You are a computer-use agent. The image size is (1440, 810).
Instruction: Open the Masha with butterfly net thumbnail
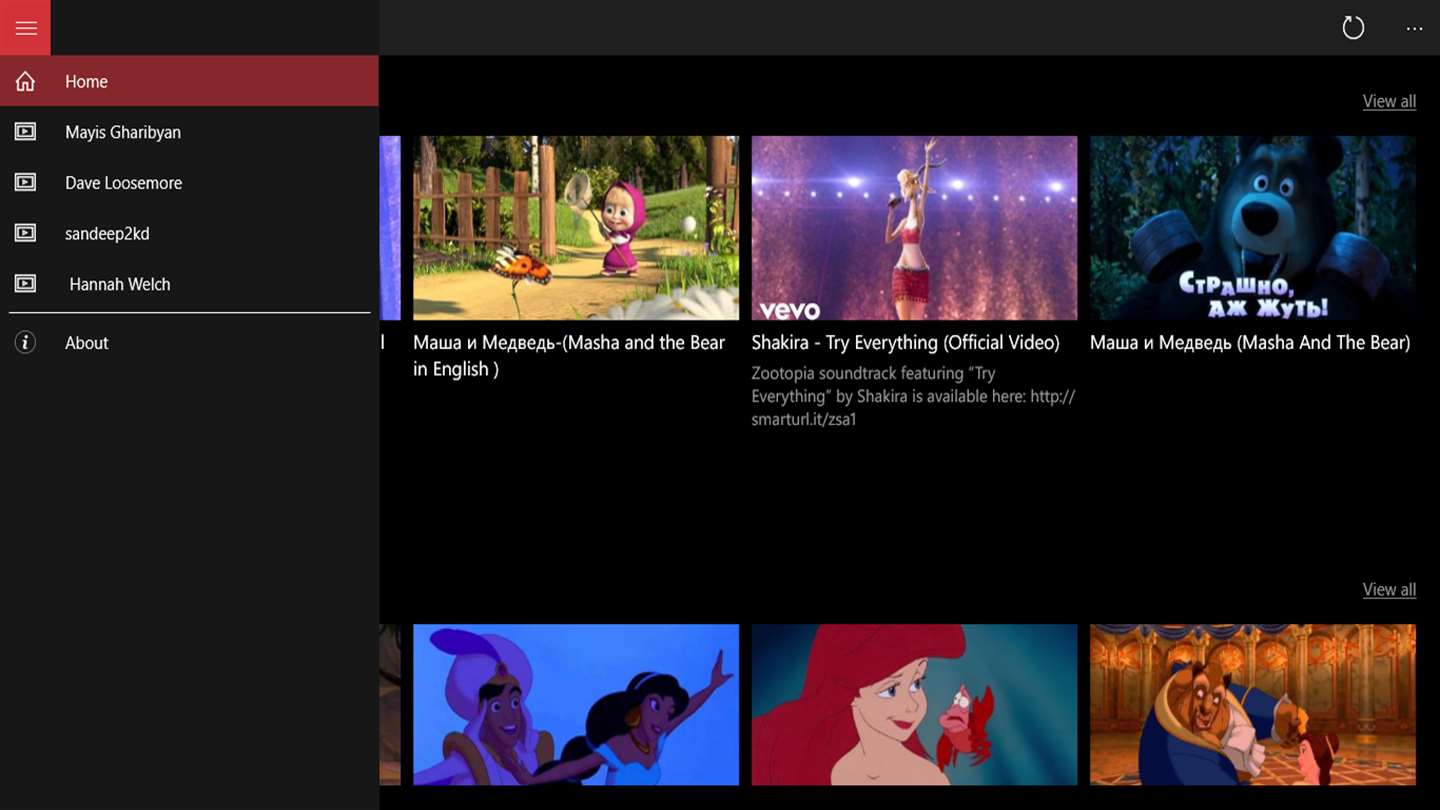click(576, 228)
